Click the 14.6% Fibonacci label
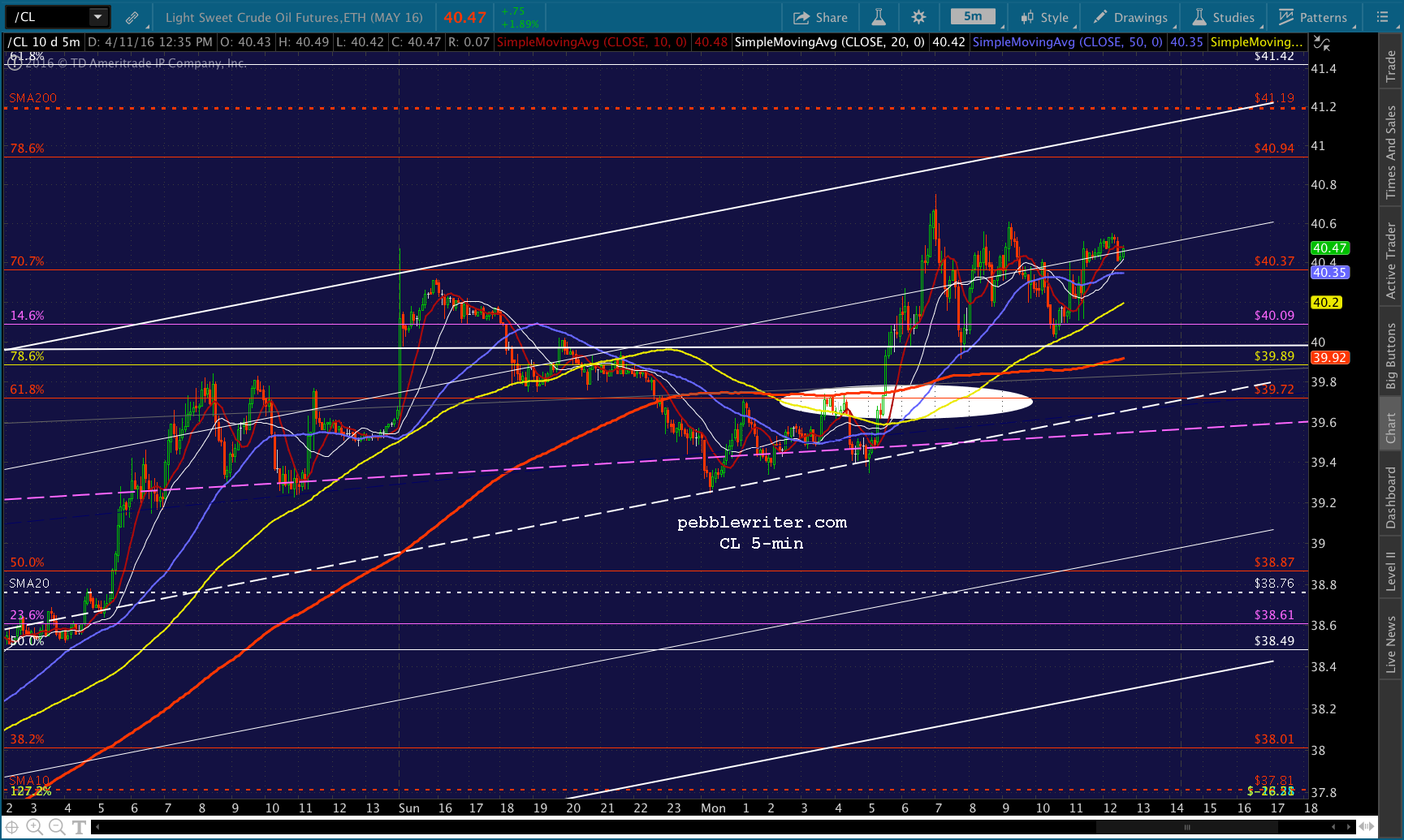Image resolution: width=1404 pixels, height=840 pixels. coord(27,316)
